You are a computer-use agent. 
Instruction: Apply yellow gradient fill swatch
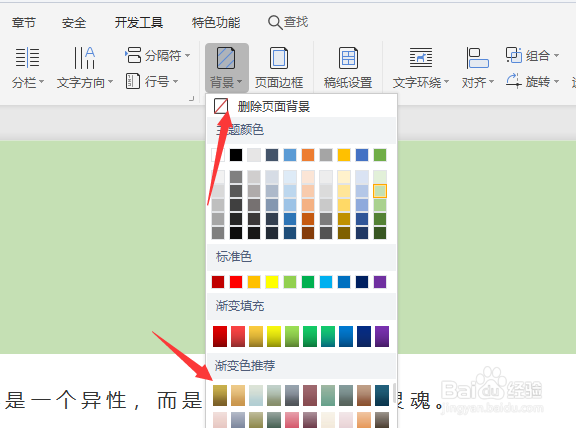pyautogui.click(x=274, y=336)
